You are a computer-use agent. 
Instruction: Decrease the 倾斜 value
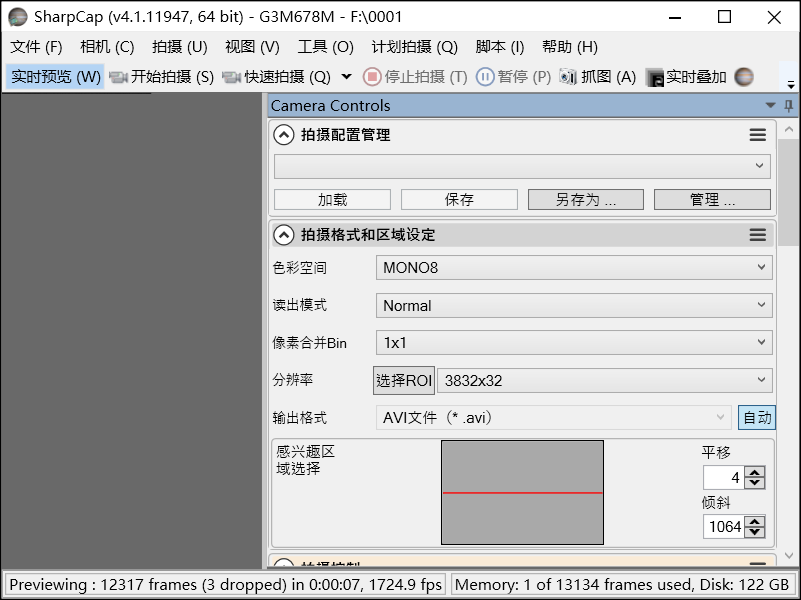pos(755,532)
